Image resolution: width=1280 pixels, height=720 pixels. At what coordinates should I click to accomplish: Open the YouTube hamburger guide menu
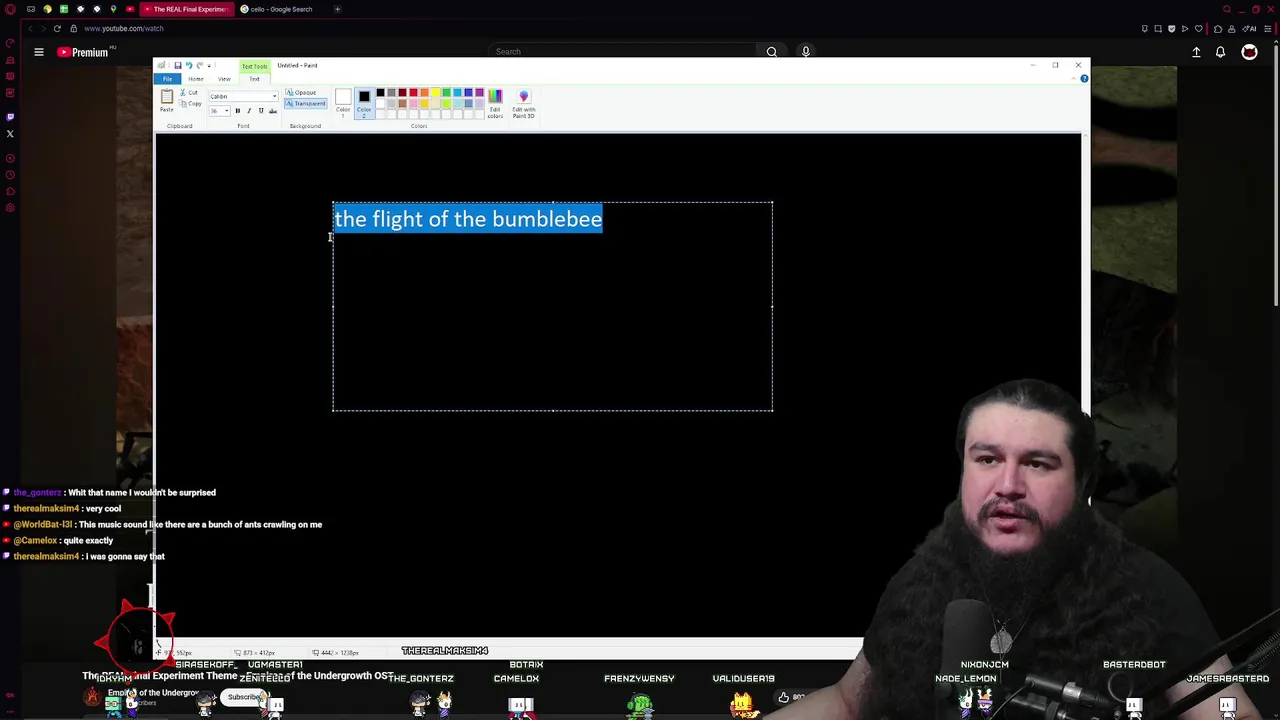pyautogui.click(x=39, y=52)
